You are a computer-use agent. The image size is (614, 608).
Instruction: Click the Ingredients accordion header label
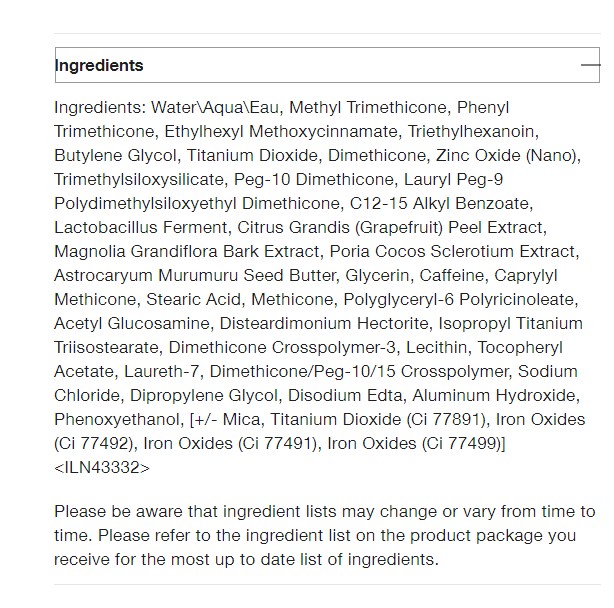click(x=99, y=65)
